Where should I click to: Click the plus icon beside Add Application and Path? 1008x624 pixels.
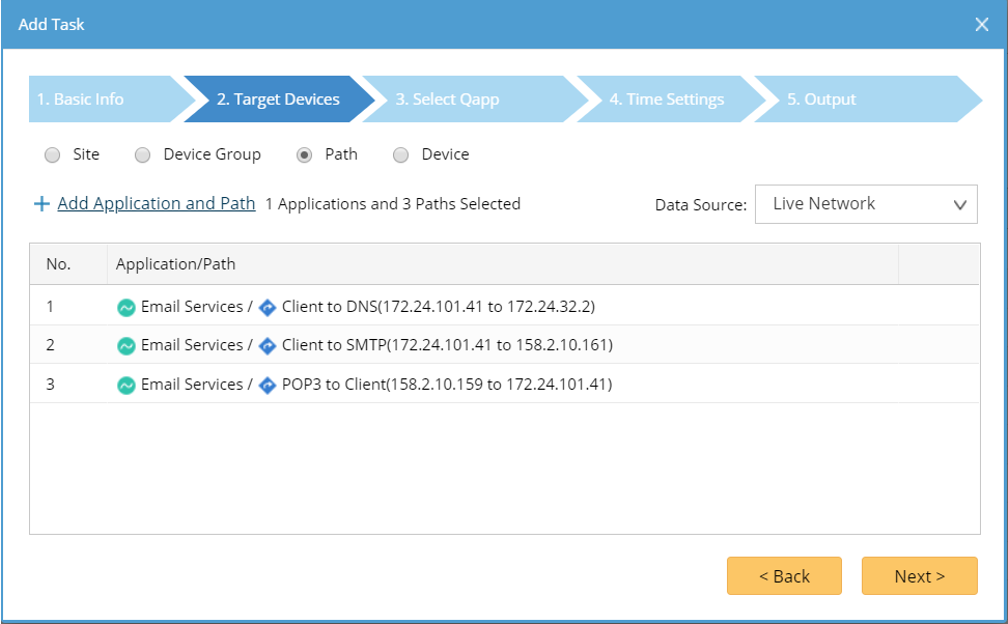42,204
